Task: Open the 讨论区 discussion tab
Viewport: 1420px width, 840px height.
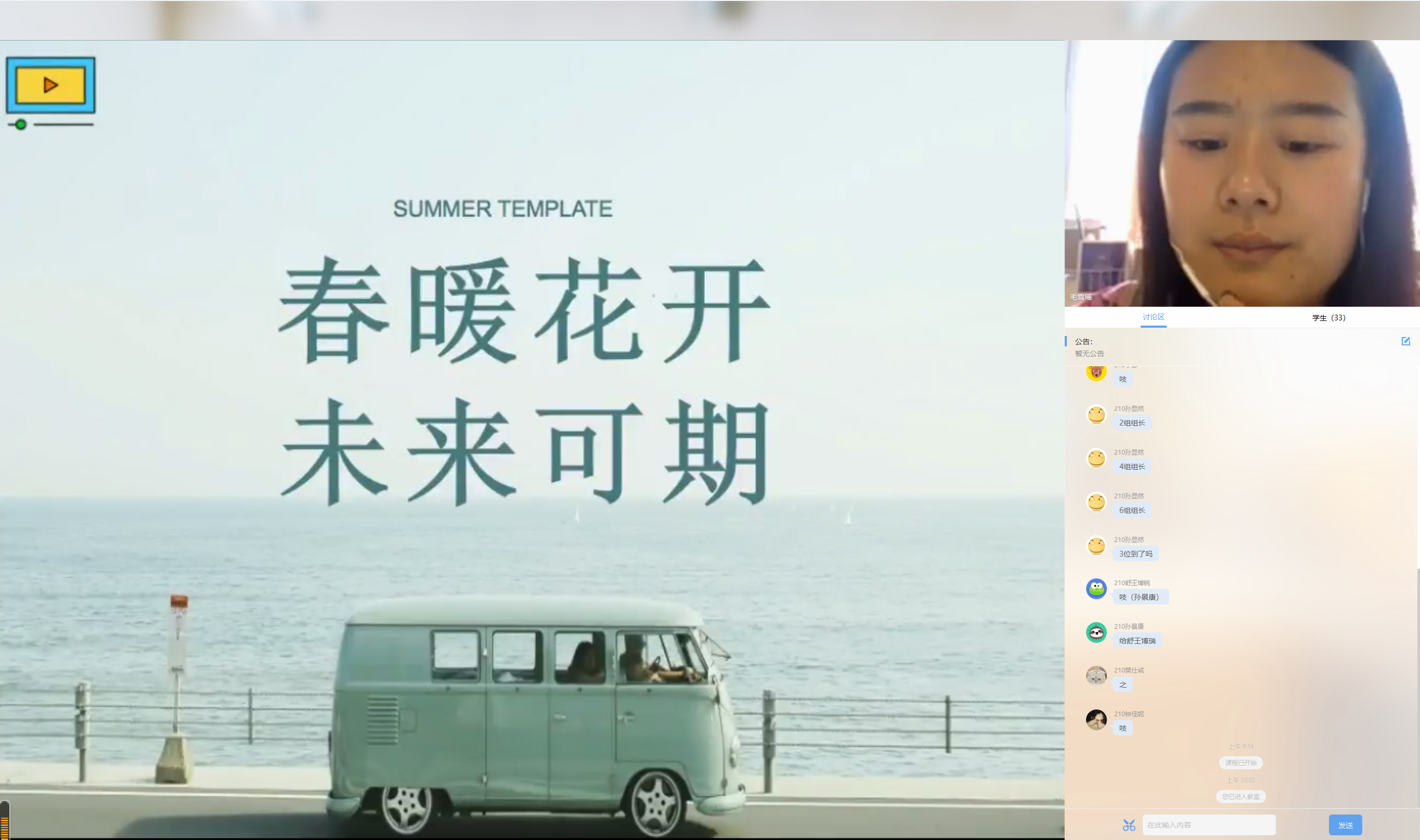Action: (x=1153, y=317)
